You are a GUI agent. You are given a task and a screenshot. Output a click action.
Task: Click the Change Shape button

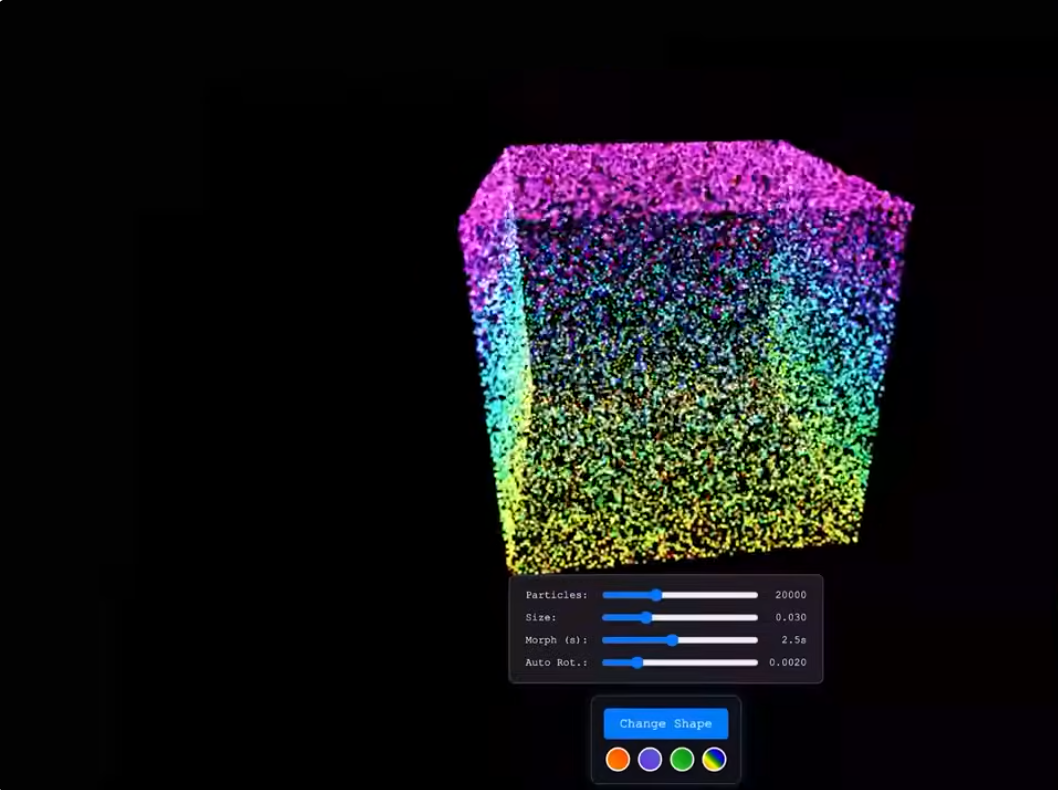pos(665,723)
